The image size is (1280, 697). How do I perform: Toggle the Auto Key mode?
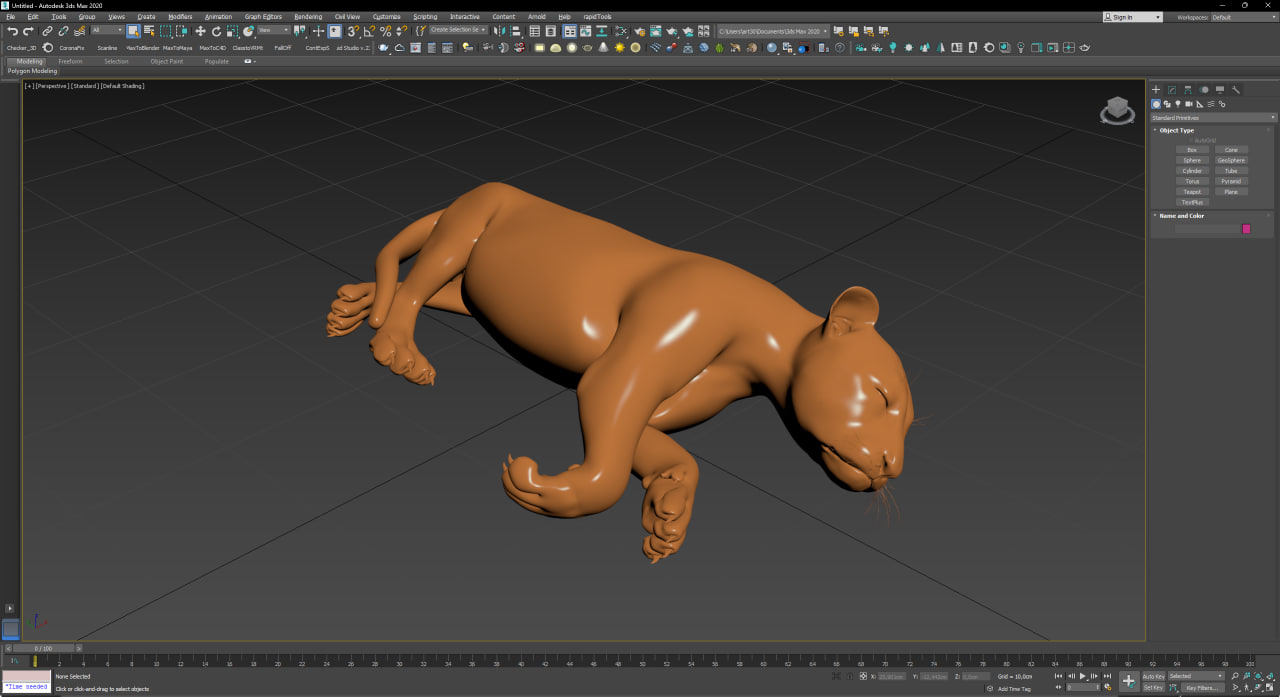coord(1153,676)
